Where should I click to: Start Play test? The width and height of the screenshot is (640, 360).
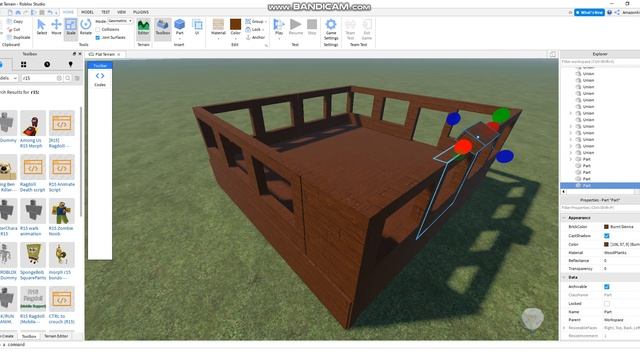279,25
